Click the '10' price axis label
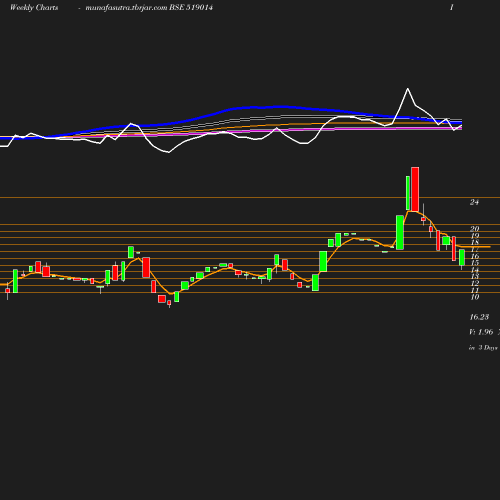 click(x=475, y=297)
